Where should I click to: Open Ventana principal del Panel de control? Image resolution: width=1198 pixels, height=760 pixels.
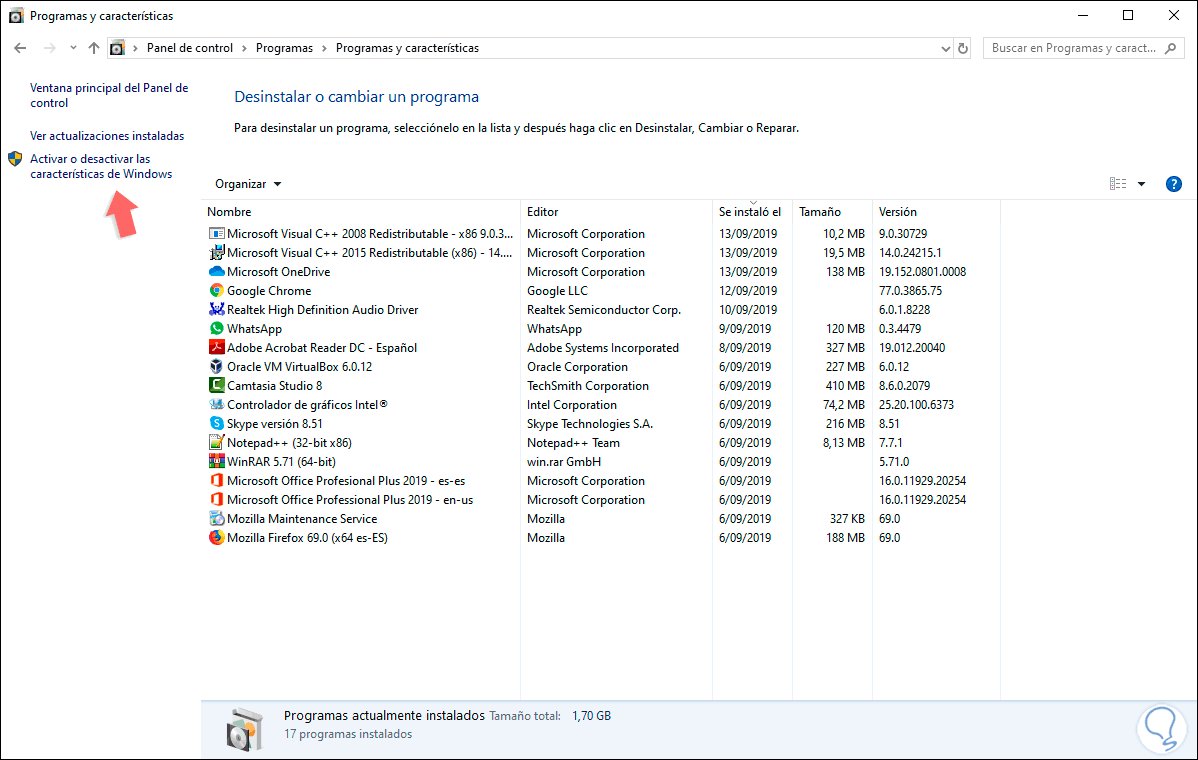[x=109, y=95]
